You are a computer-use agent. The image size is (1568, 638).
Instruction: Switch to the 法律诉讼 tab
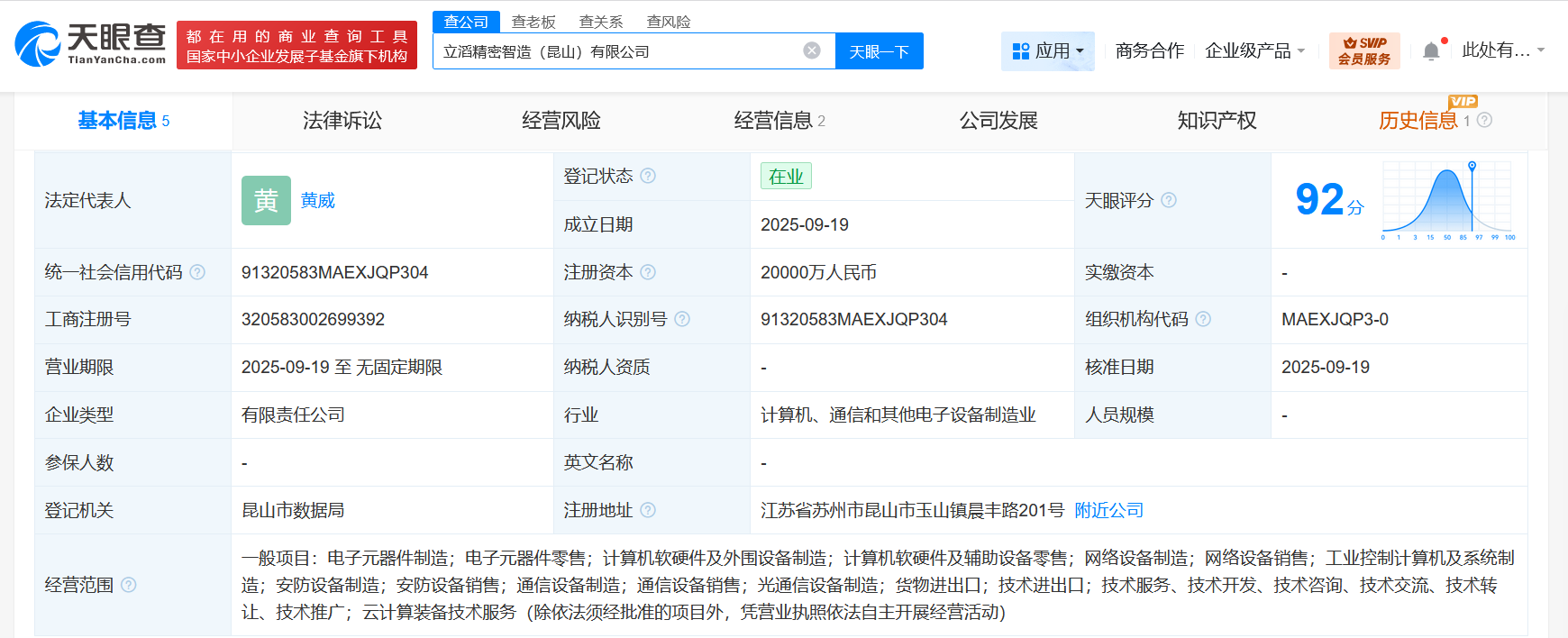(342, 121)
